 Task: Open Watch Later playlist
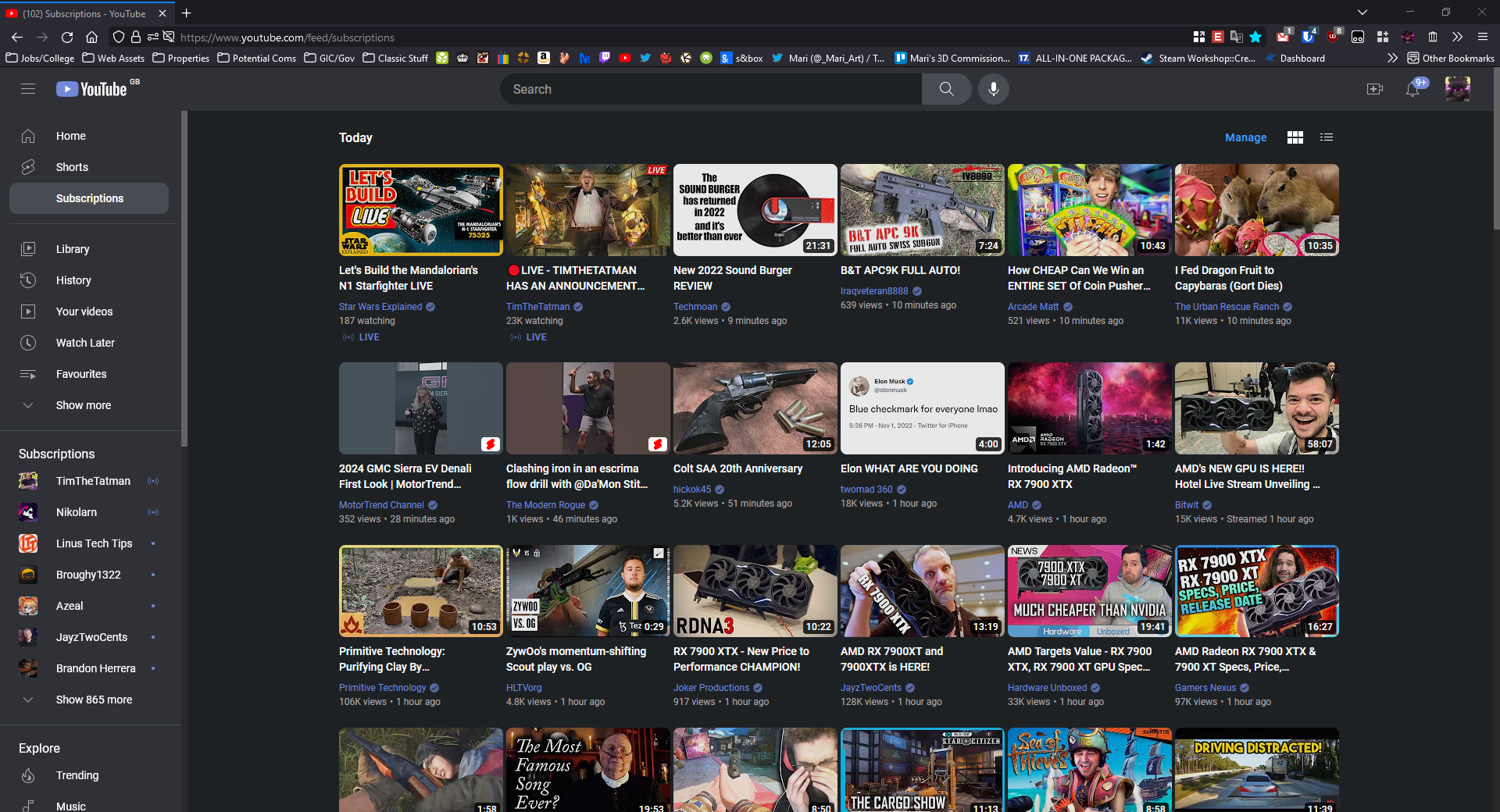click(91, 343)
